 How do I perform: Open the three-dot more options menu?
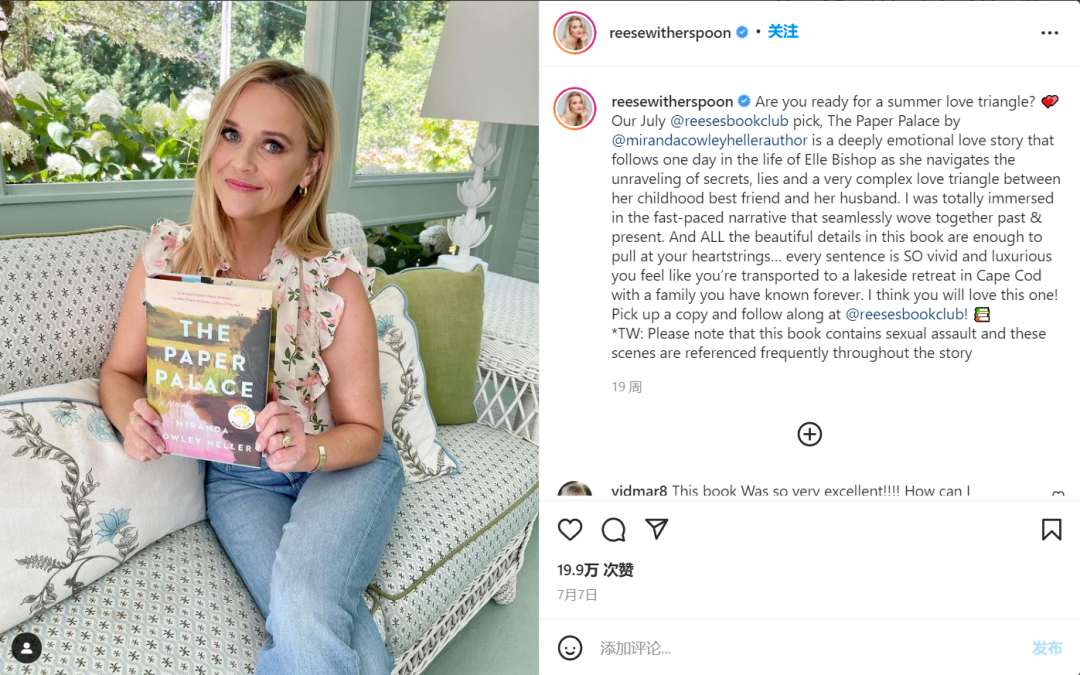[x=1050, y=33]
